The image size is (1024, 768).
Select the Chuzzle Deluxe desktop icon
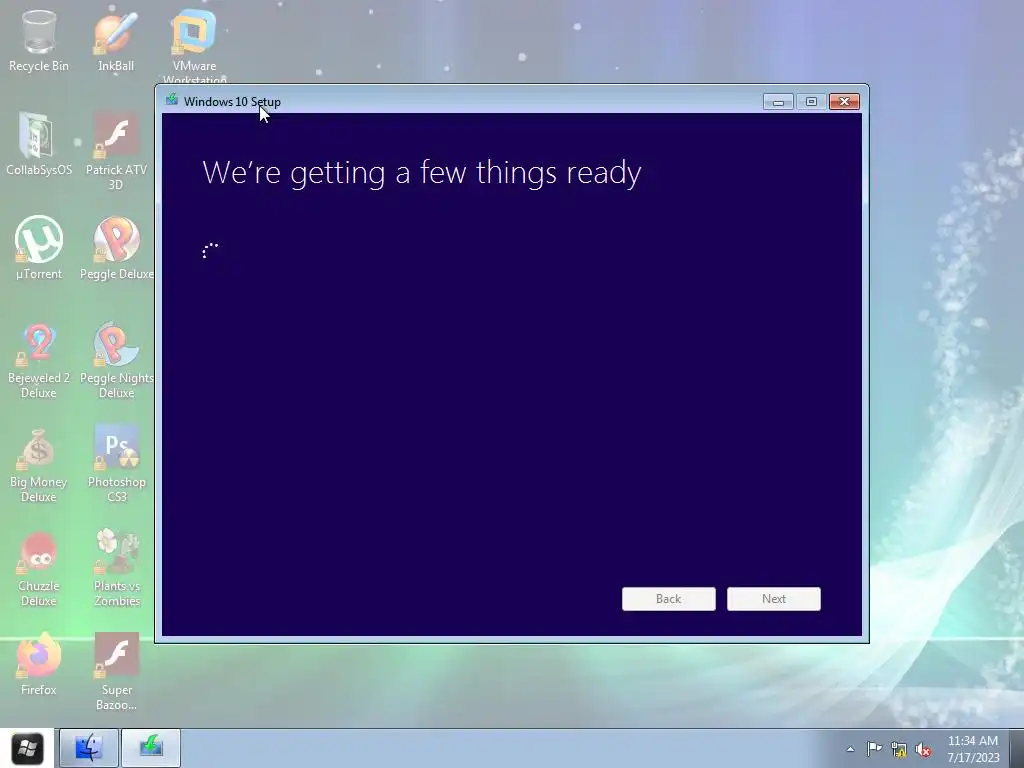coord(39,568)
